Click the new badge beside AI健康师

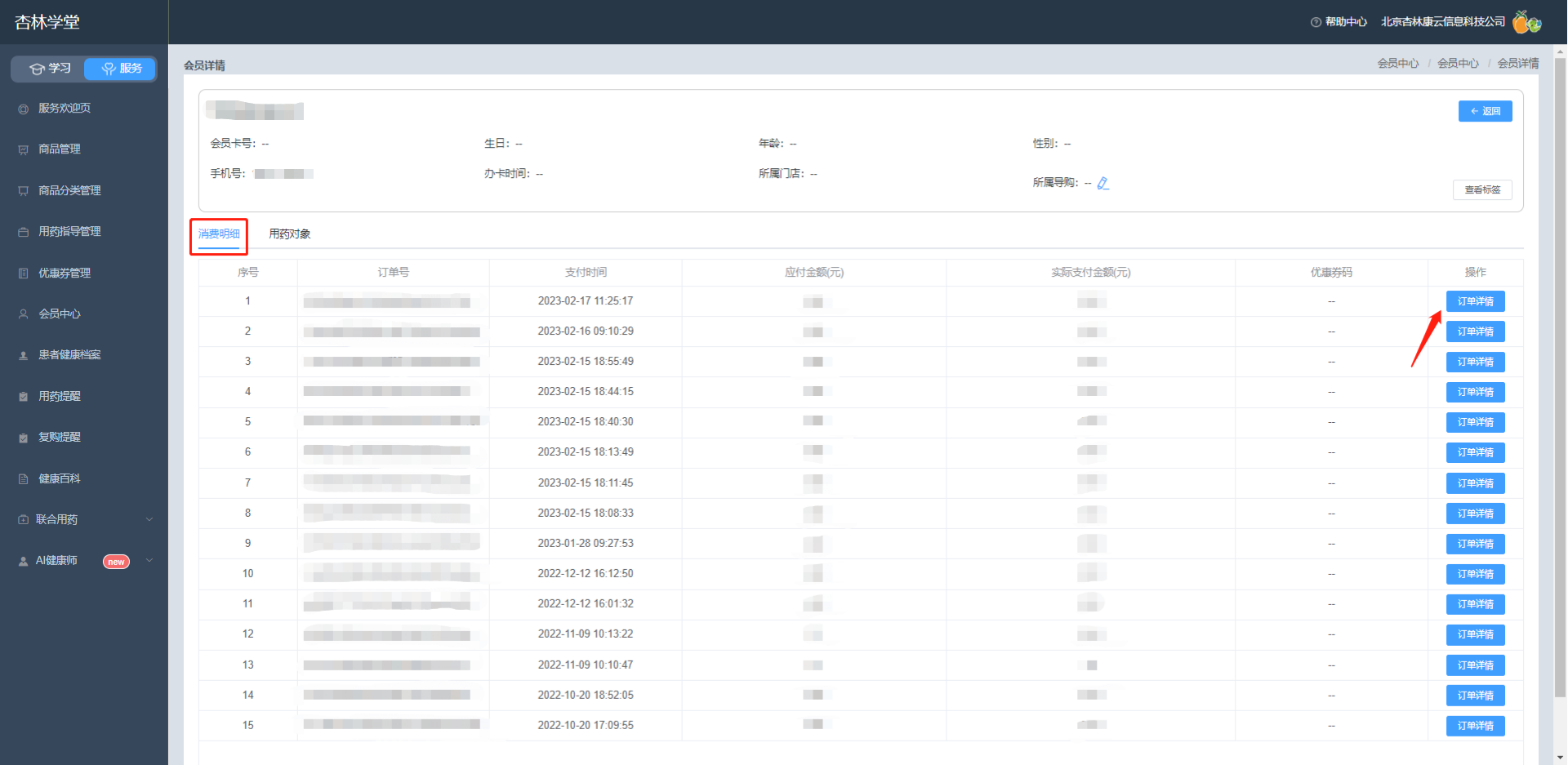116,562
